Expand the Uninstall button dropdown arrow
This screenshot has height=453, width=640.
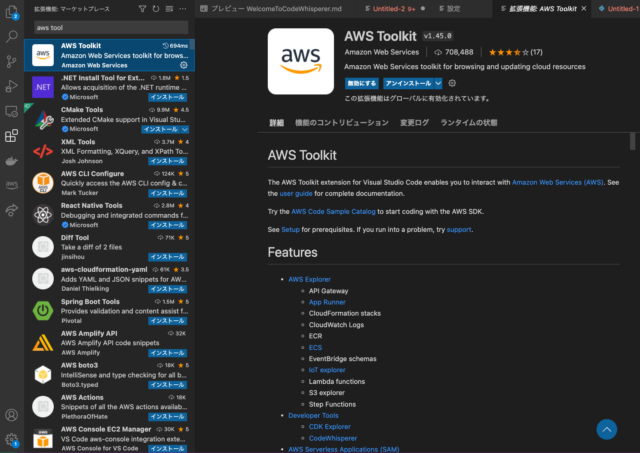click(x=438, y=83)
